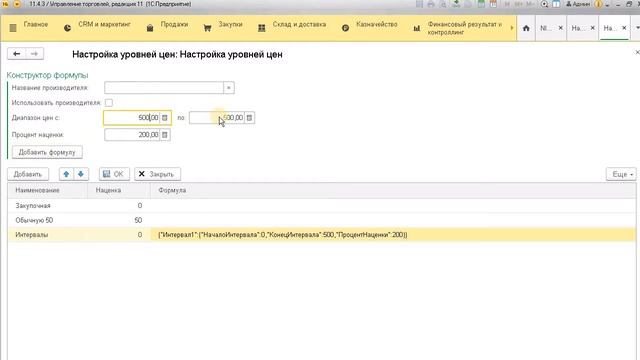640x360 pixels.
Task: Open the Еще dropdown menu
Action: coord(621,174)
